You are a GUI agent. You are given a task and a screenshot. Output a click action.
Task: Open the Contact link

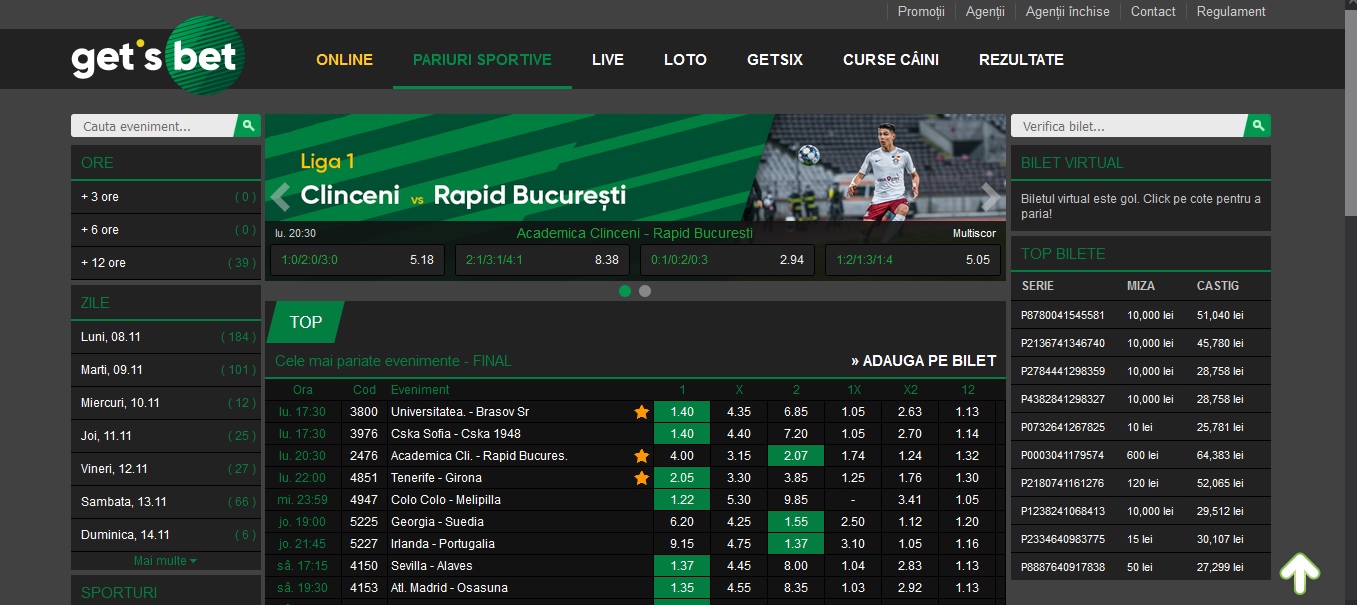[x=1153, y=12]
